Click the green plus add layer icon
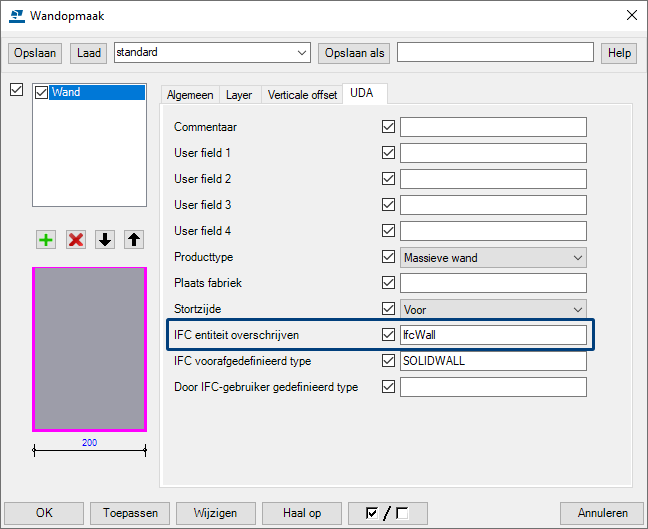 coord(46,240)
